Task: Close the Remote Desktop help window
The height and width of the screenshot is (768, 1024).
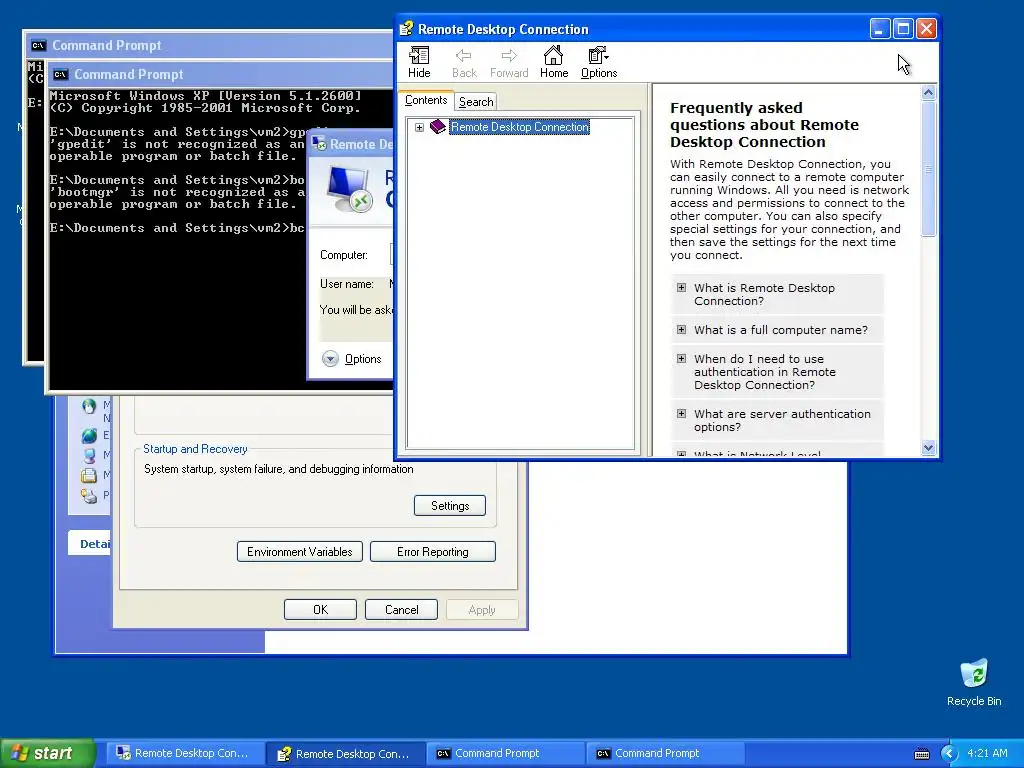Action: click(926, 29)
